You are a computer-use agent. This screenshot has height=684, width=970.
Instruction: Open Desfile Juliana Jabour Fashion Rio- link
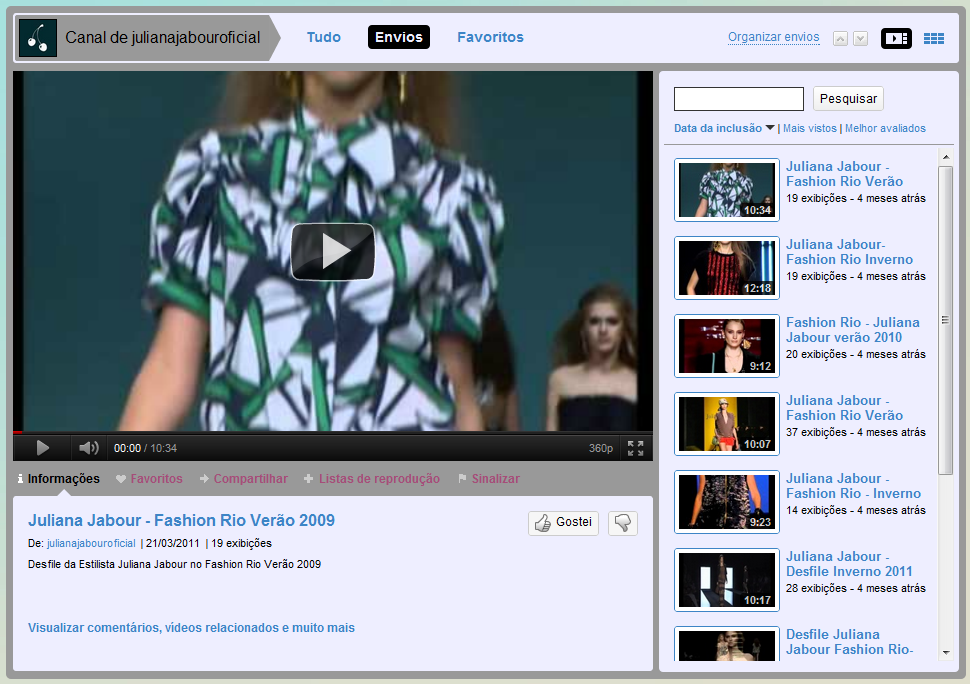tap(849, 642)
